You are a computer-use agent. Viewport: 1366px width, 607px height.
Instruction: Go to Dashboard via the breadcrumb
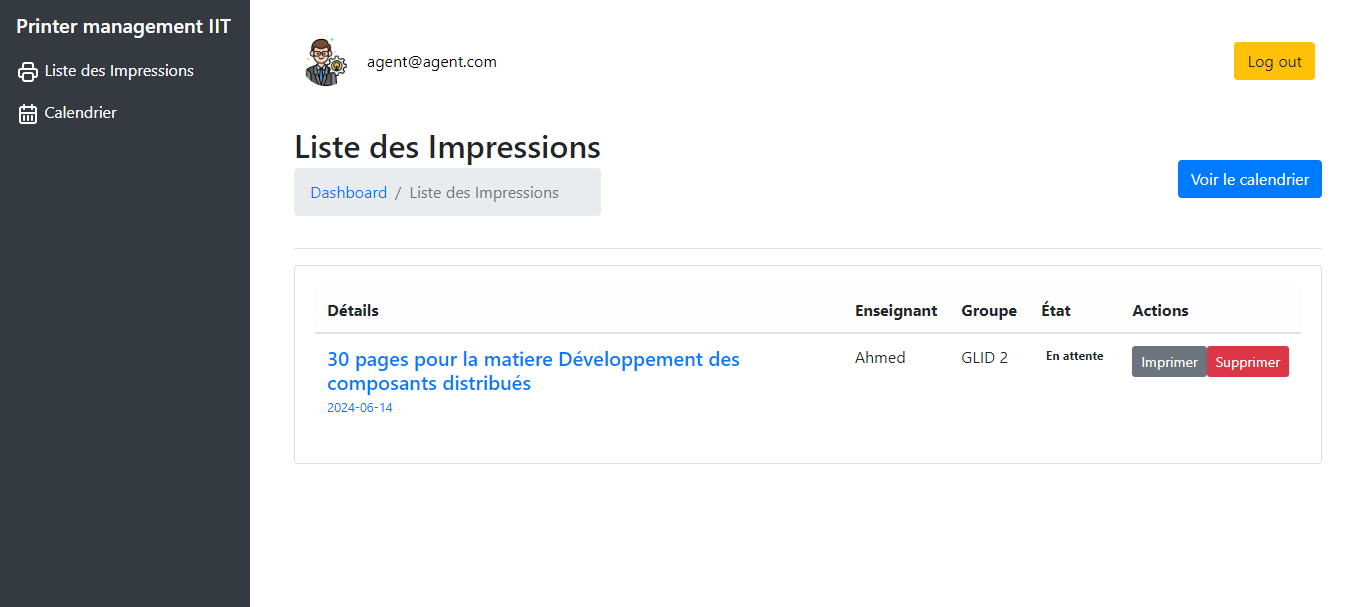tap(348, 193)
